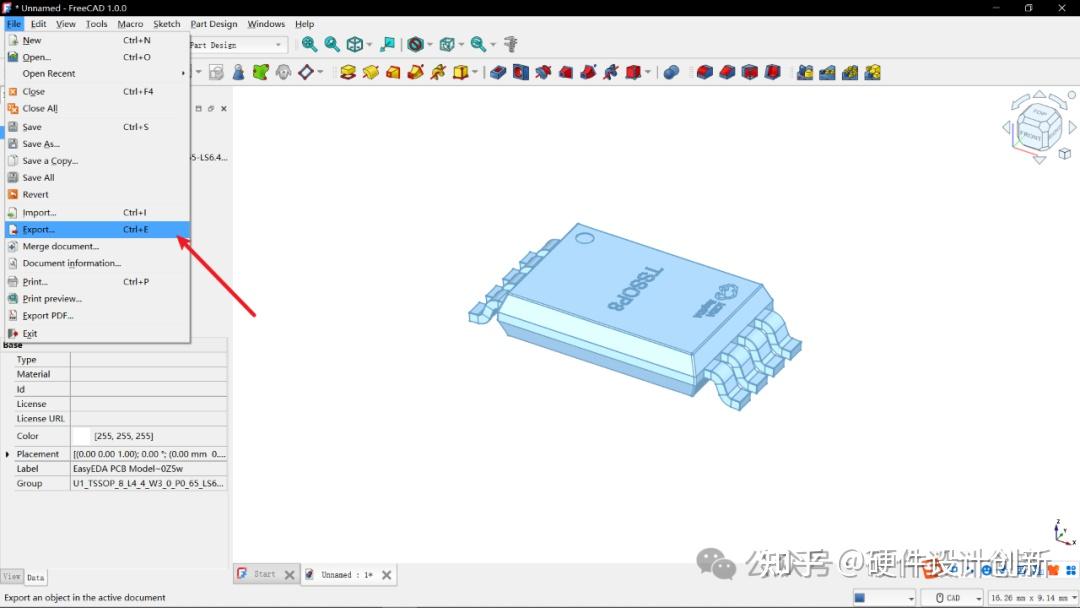Select the Additive Pipe tool
This screenshot has width=1080, height=608.
(x=415, y=72)
